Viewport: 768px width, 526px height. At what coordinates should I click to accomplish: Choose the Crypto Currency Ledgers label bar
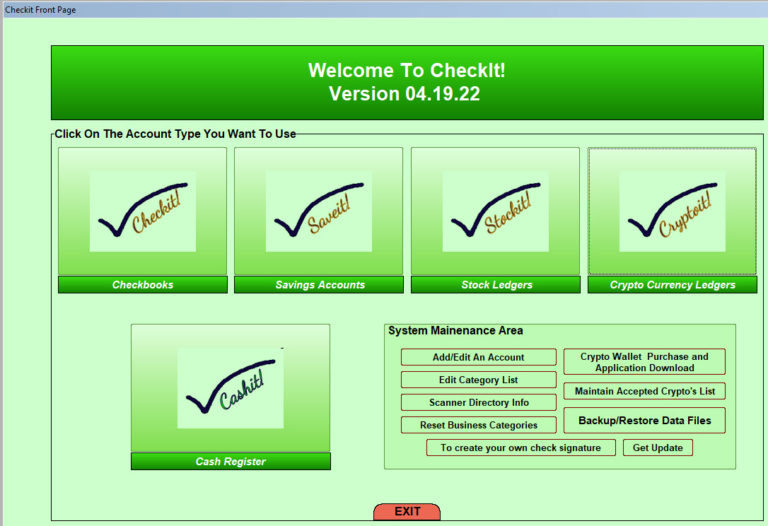(672, 285)
